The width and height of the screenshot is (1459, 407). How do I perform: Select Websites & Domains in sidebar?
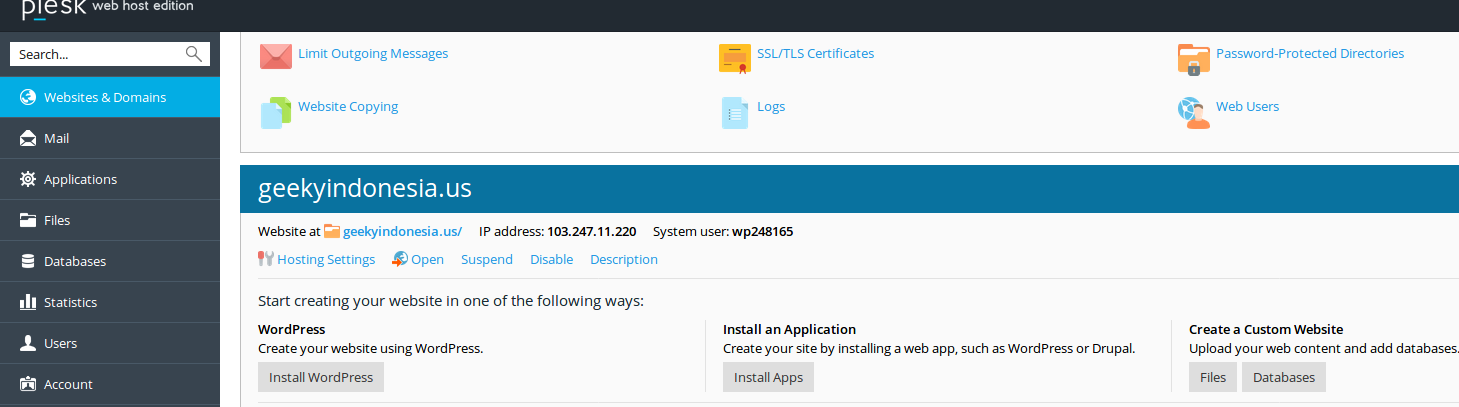pyautogui.click(x=110, y=97)
